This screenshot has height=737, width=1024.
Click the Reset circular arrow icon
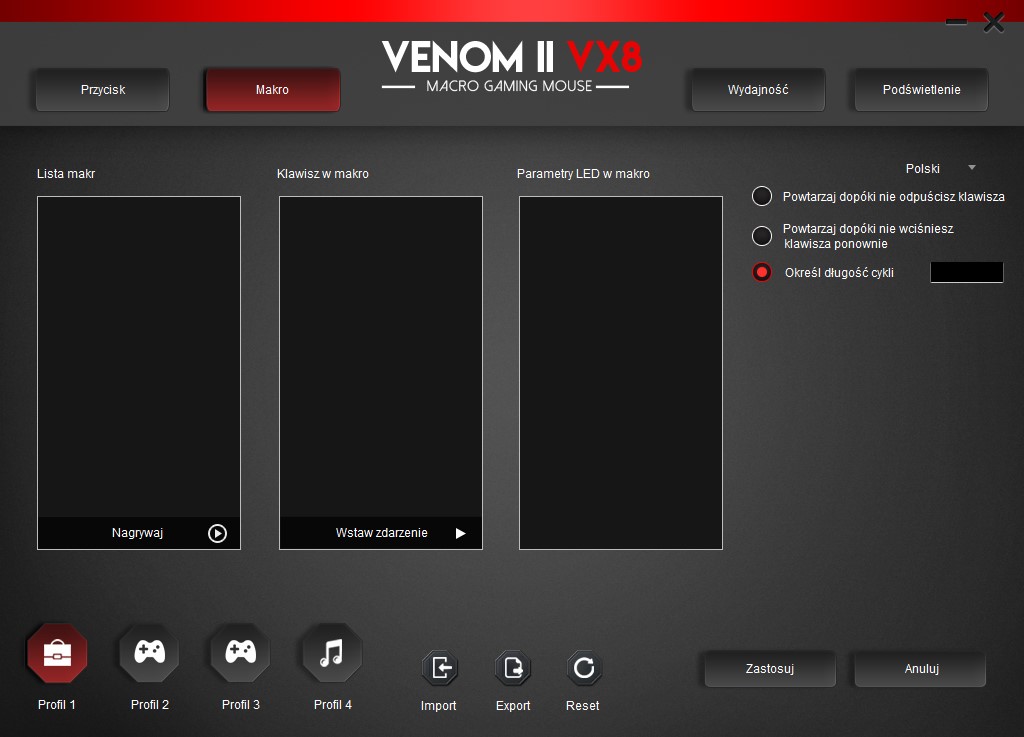(x=584, y=668)
